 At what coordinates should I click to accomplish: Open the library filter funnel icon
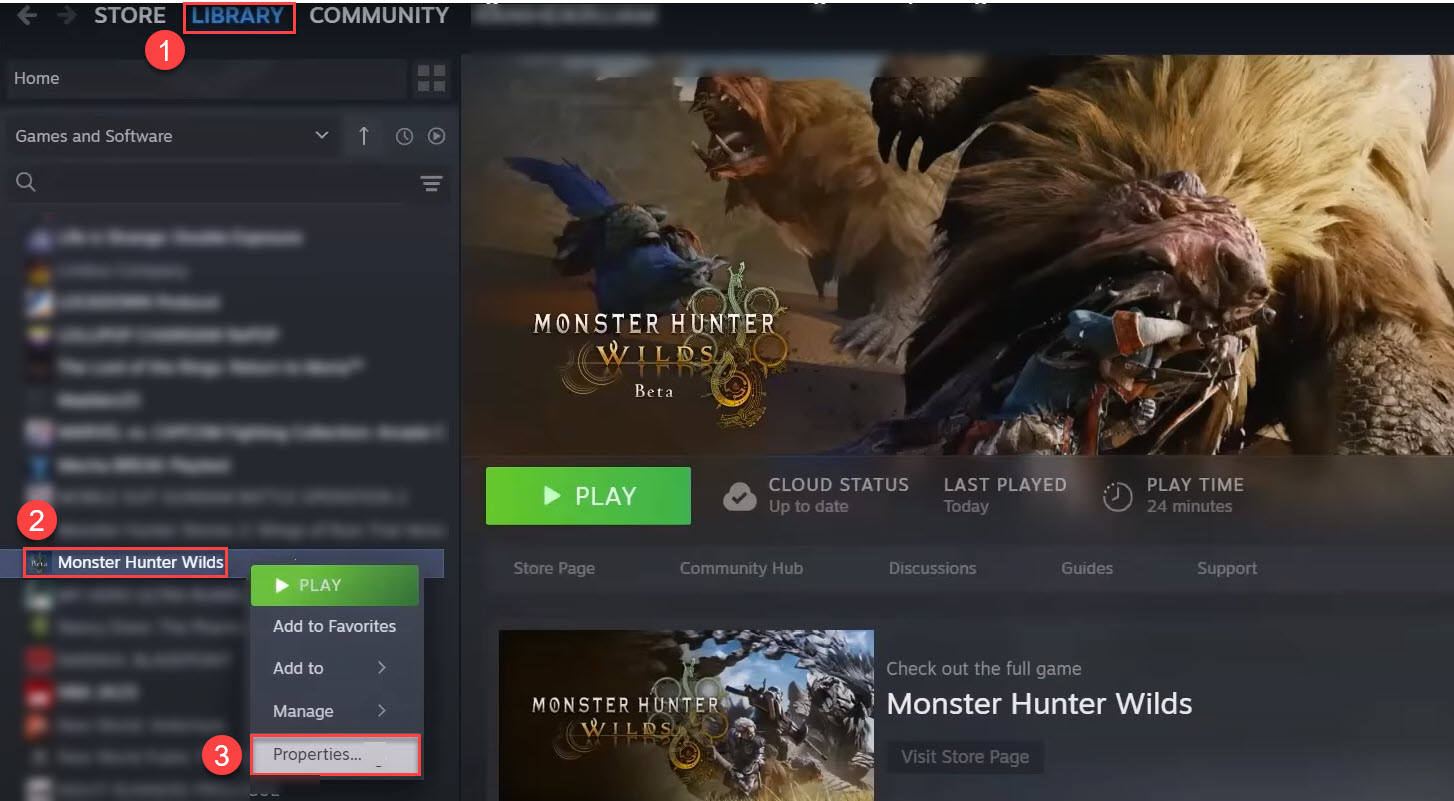[x=431, y=184]
